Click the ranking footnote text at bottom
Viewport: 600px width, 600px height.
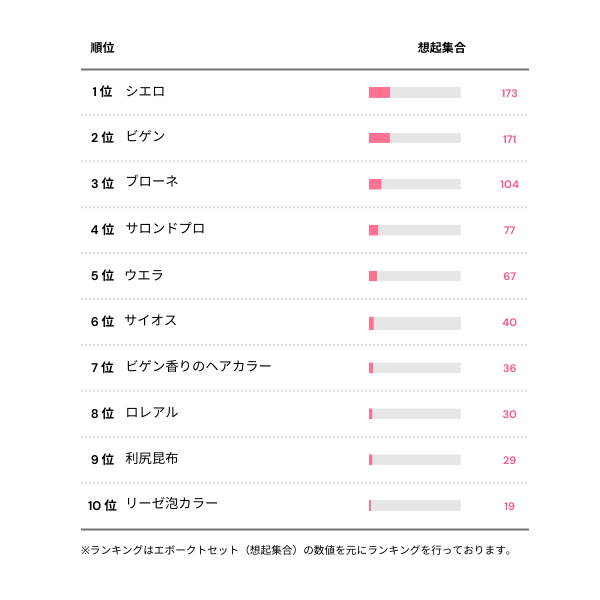click(x=296, y=550)
